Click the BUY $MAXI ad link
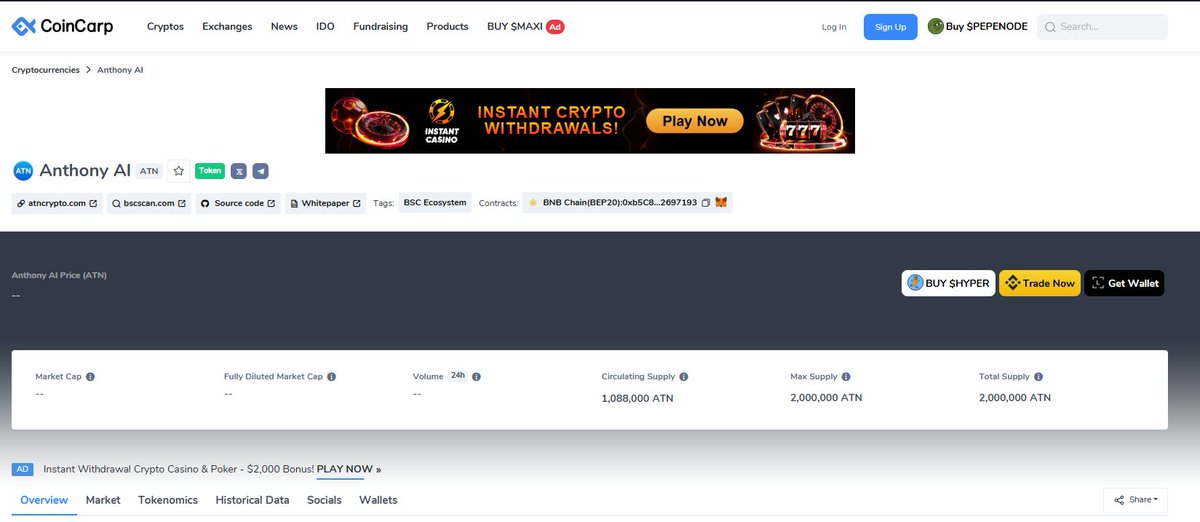1200x522 pixels. pos(526,27)
